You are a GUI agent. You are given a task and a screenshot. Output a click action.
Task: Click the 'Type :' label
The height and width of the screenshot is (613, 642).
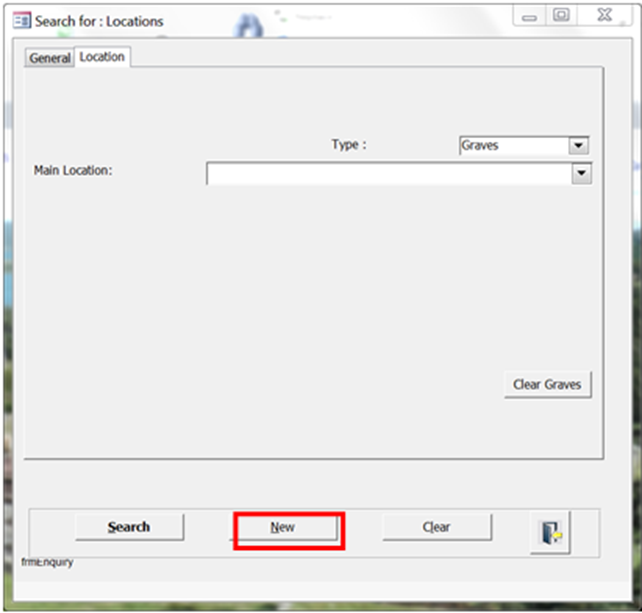349,145
